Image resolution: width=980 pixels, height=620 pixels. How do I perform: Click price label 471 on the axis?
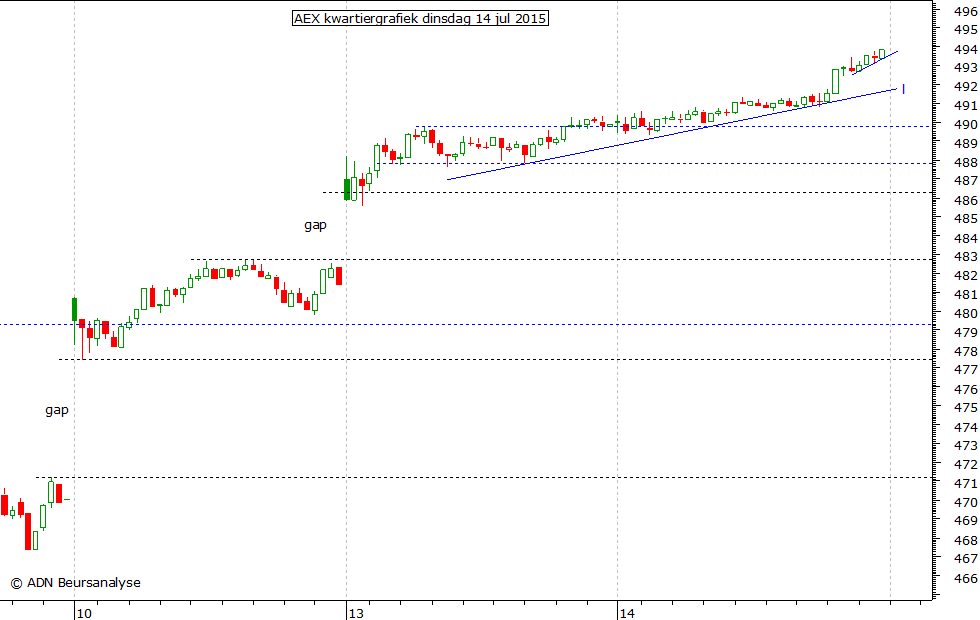(966, 483)
